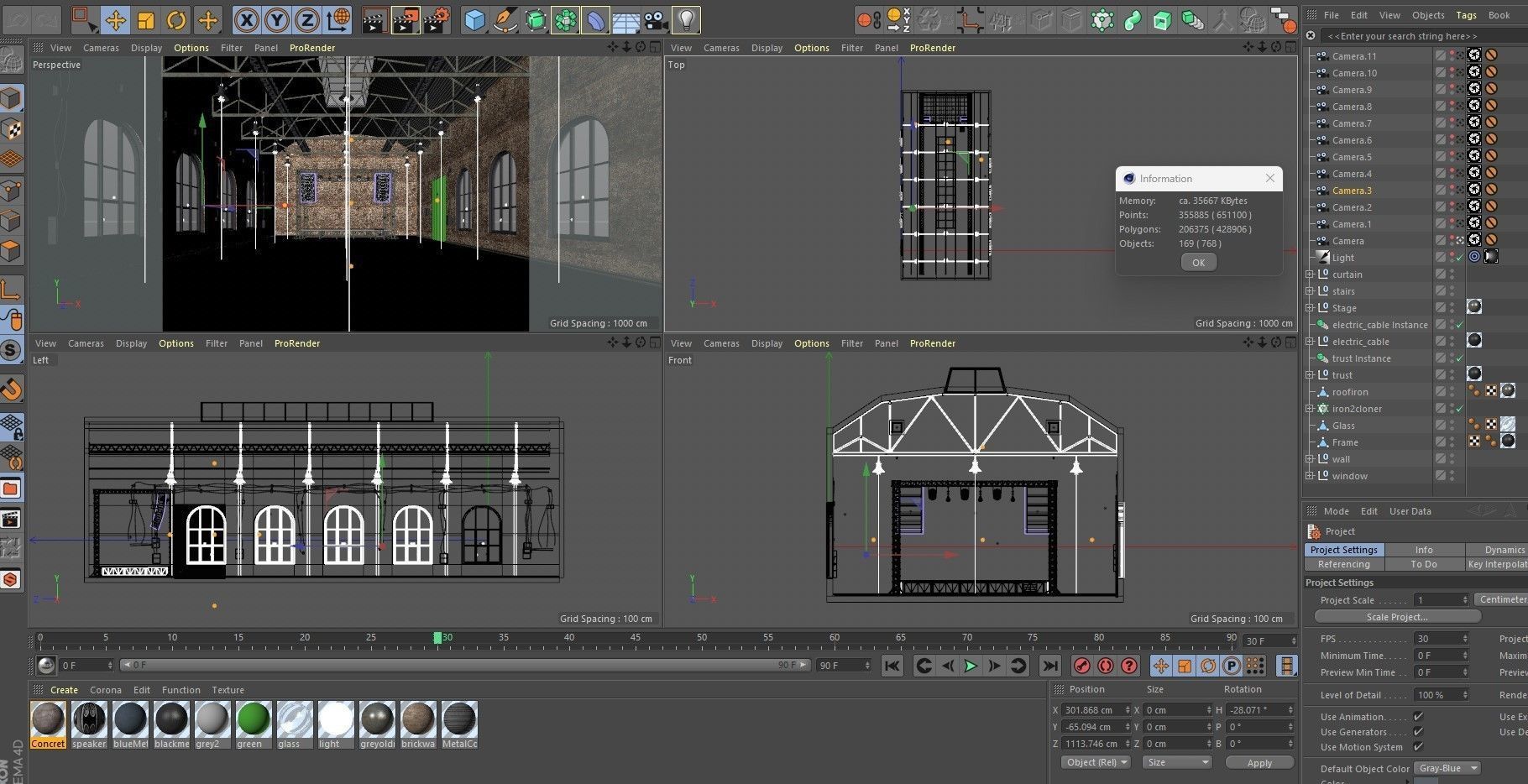The image size is (1528, 784).
Task: Open the Centimeters unit dropdown
Action: [1501, 599]
